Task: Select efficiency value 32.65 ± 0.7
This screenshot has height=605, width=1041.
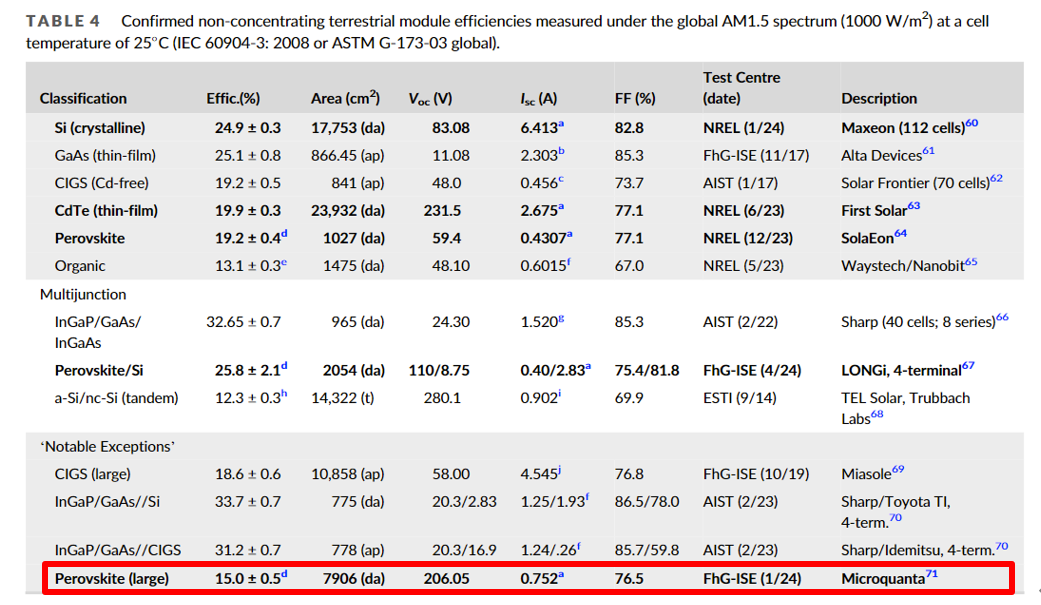Action: [244, 321]
